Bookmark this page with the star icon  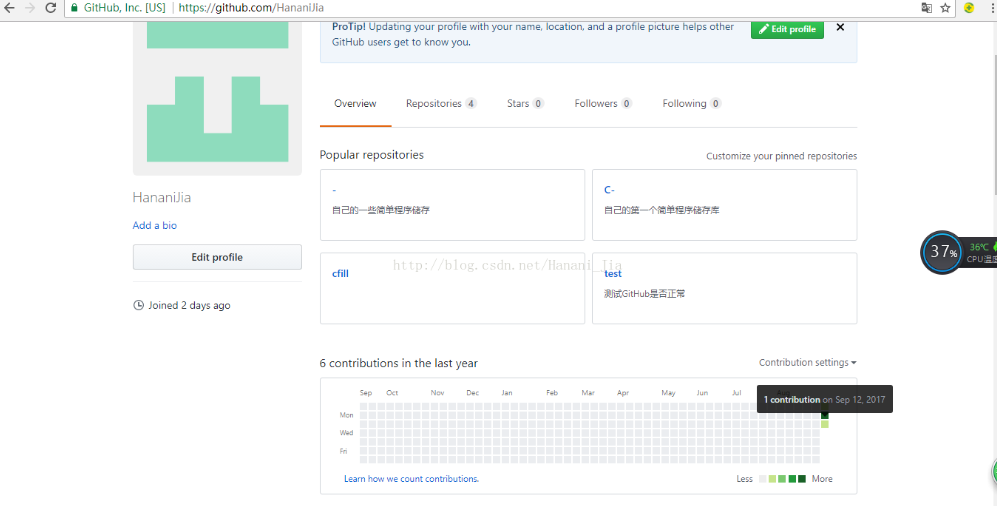(945, 8)
